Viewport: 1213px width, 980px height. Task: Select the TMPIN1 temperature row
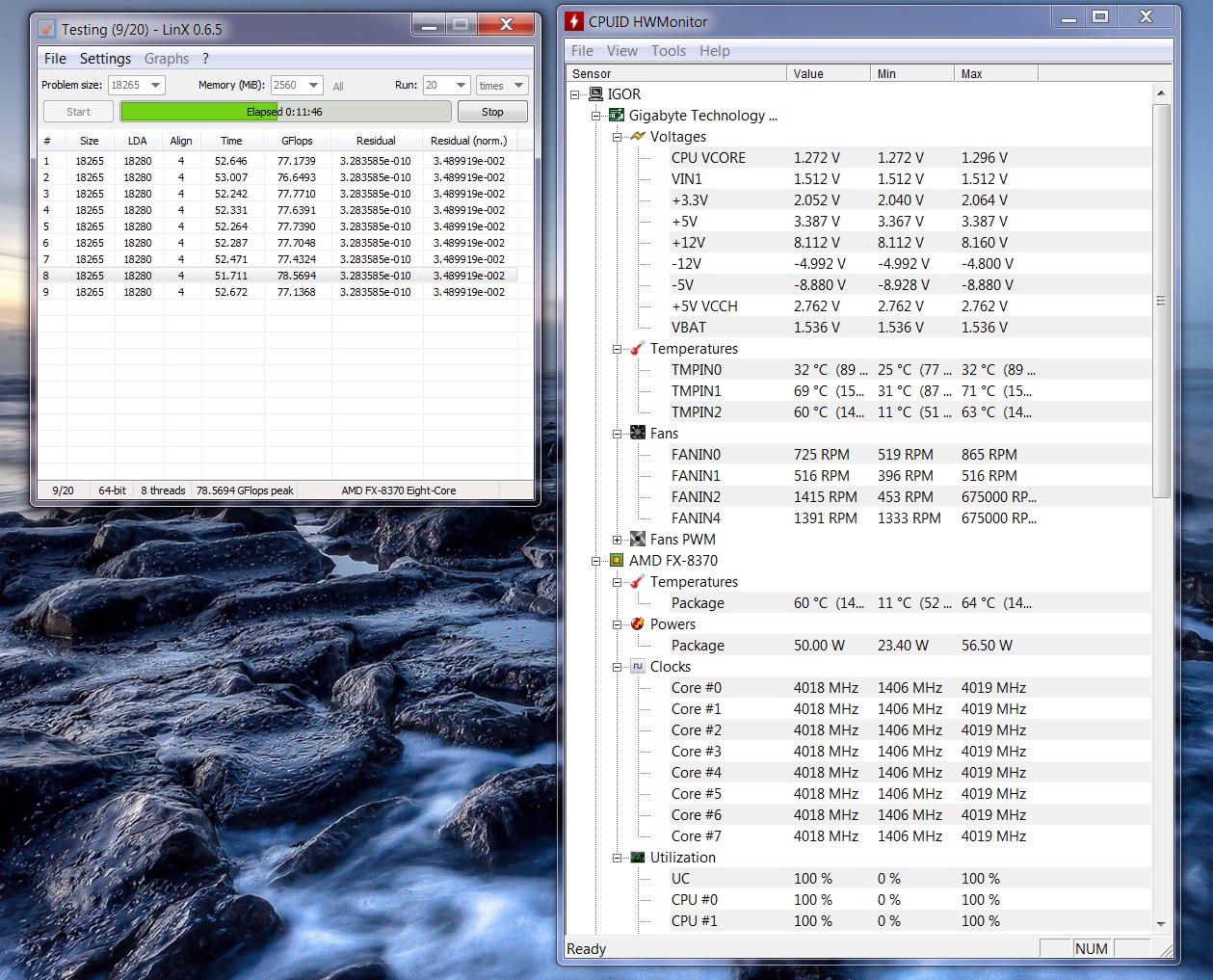coord(910,391)
